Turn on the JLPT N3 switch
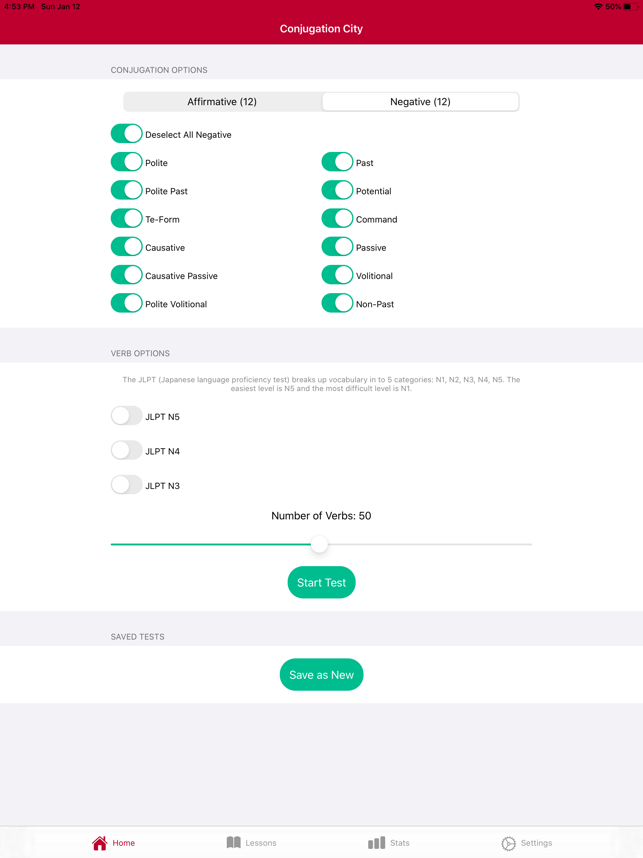This screenshot has width=643, height=858. (x=127, y=485)
